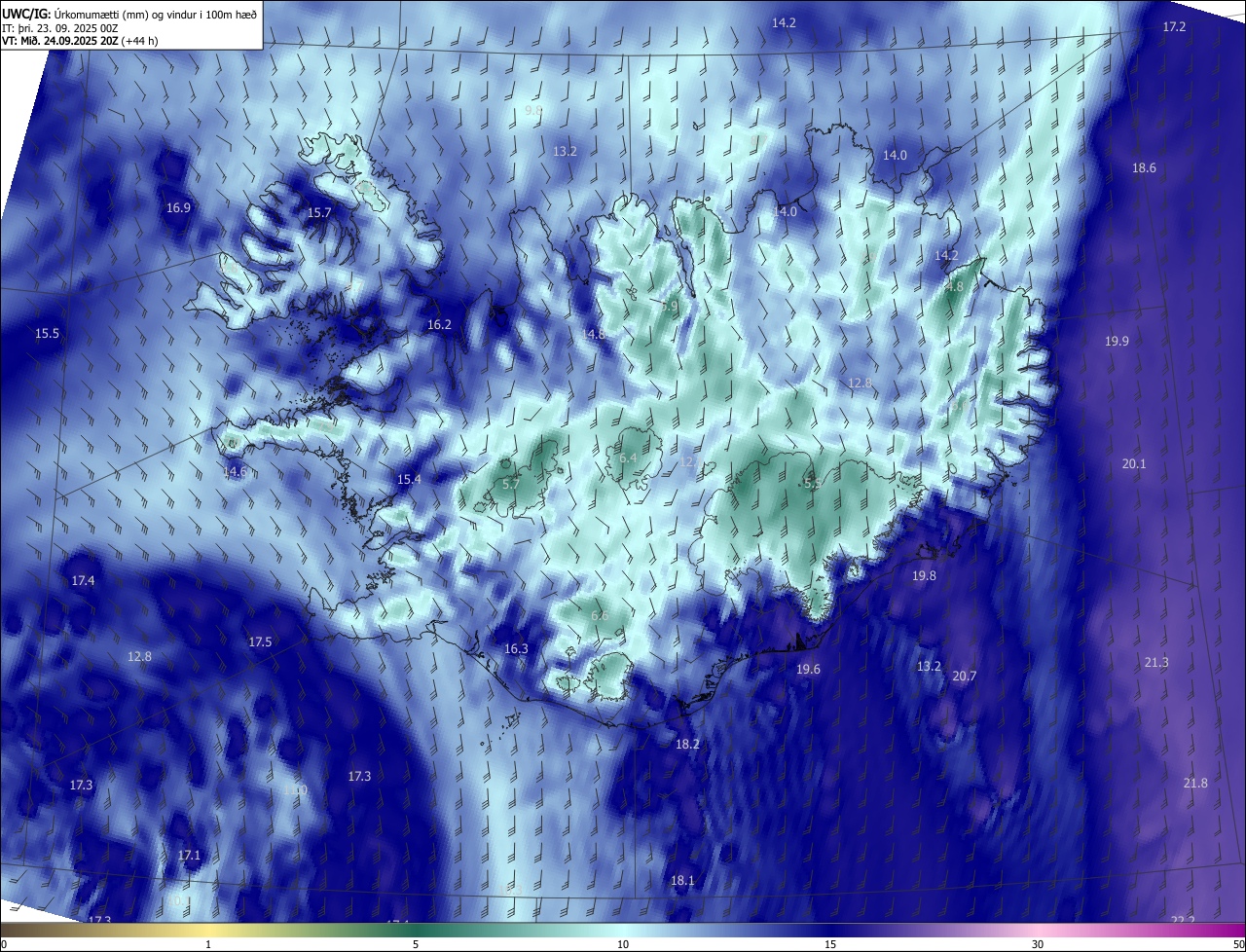The width and height of the screenshot is (1246, 952).
Task: Click the 16.9 value label
Action: coord(178,207)
